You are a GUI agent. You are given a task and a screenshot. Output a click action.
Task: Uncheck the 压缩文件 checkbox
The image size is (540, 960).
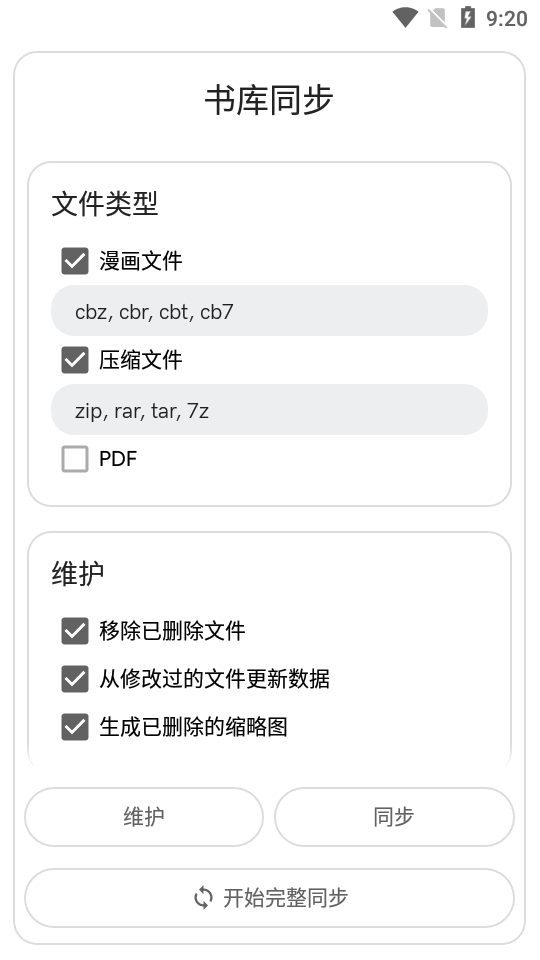coord(75,360)
